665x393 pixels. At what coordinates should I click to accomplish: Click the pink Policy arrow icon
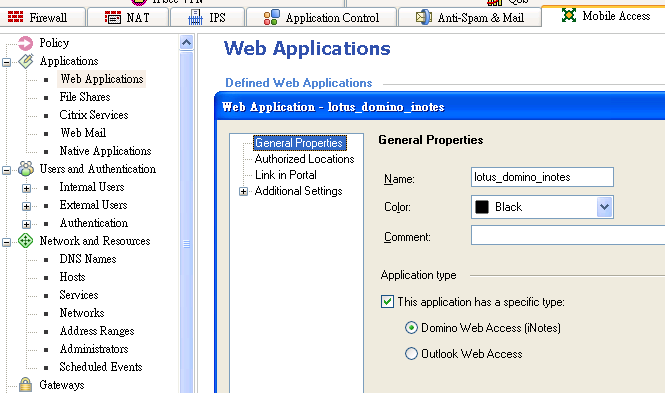coord(25,43)
